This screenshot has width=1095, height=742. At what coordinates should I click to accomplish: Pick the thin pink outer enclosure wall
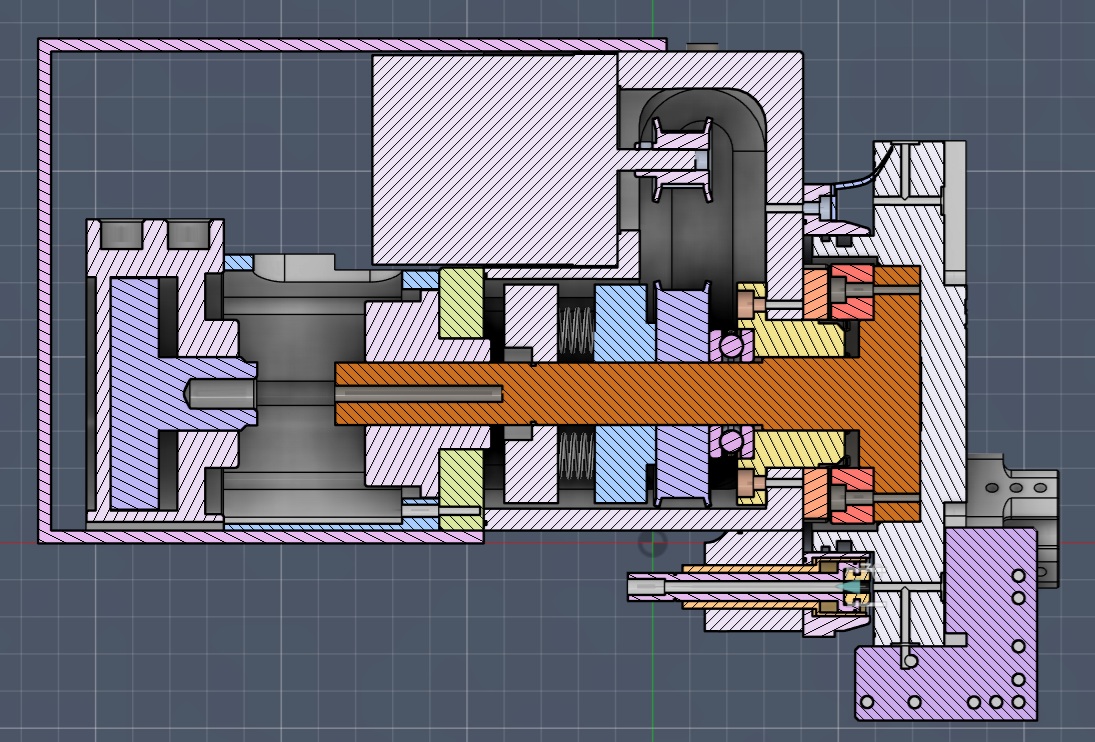point(45,290)
